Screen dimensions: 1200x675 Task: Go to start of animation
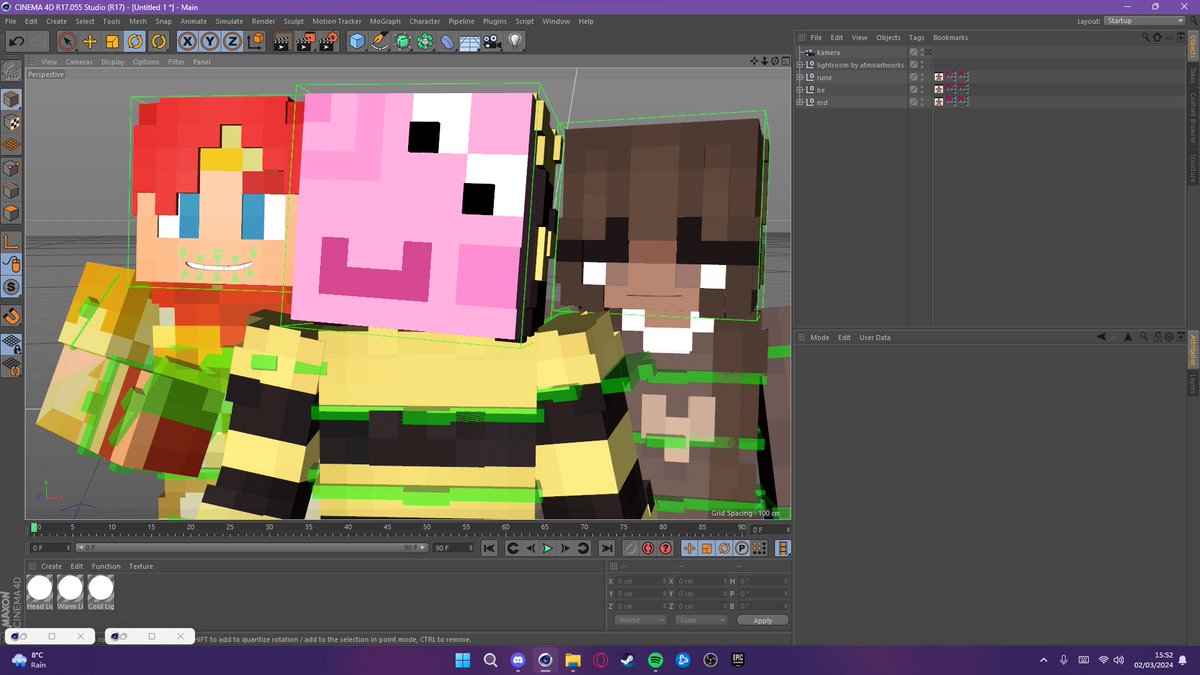[489, 548]
